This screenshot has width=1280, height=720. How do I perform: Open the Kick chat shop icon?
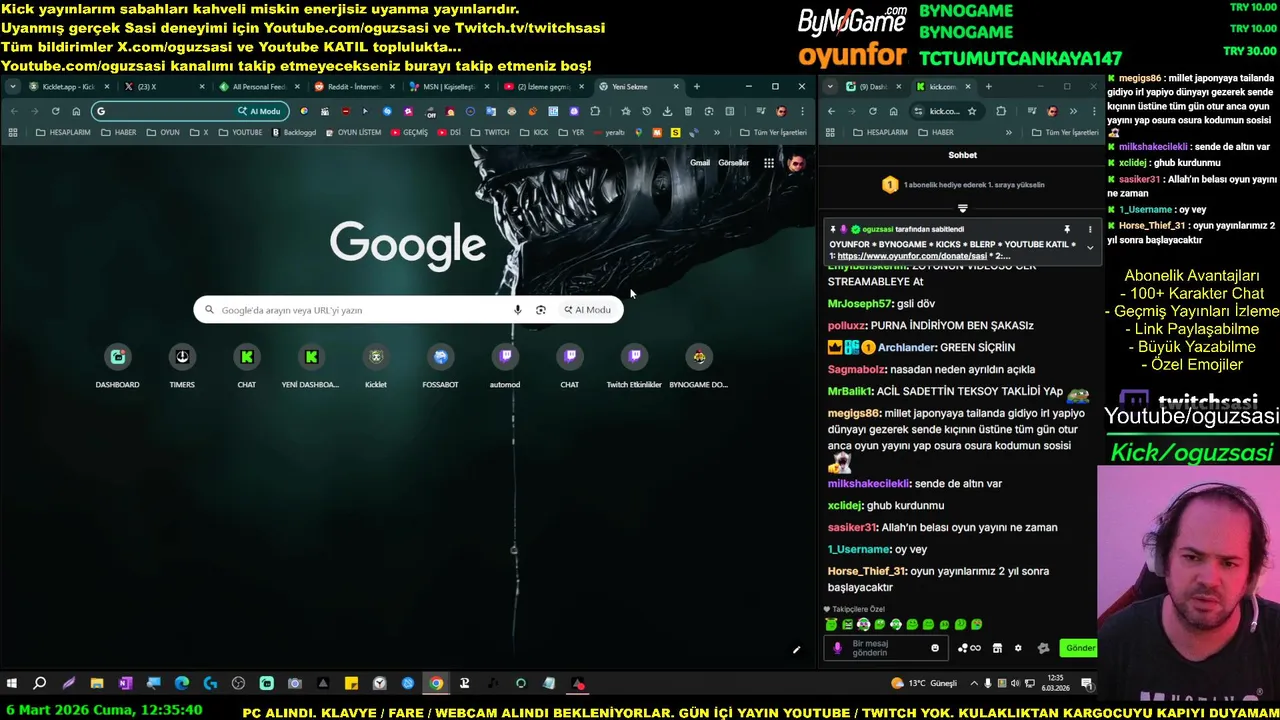pyautogui.click(x=997, y=648)
